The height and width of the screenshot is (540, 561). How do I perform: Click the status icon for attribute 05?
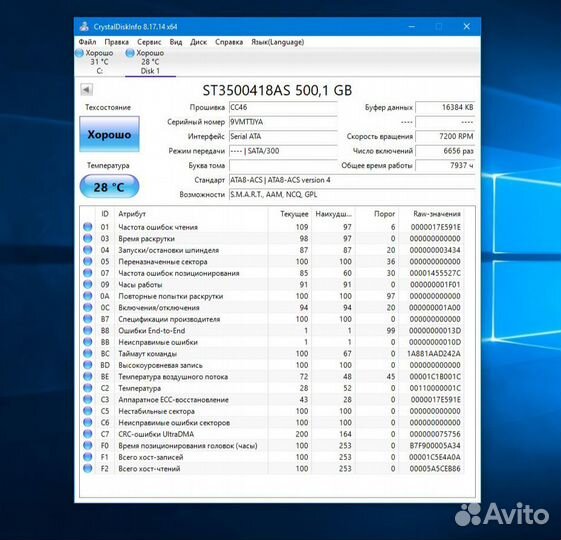point(88,261)
